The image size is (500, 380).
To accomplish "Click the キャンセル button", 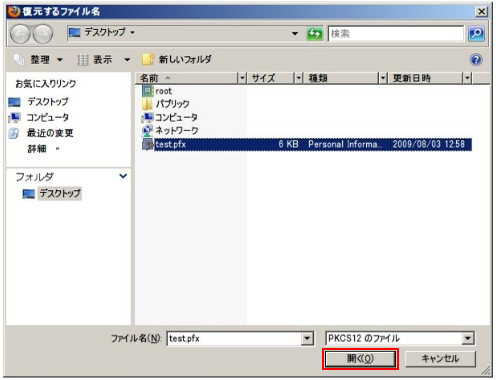I will point(440,359).
